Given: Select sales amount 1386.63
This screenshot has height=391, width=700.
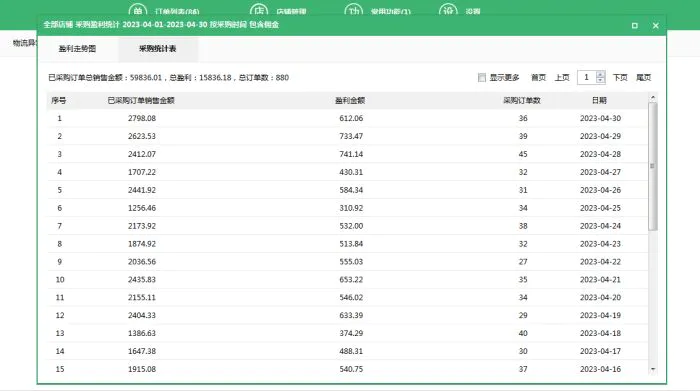Looking at the screenshot, I should point(142,333).
